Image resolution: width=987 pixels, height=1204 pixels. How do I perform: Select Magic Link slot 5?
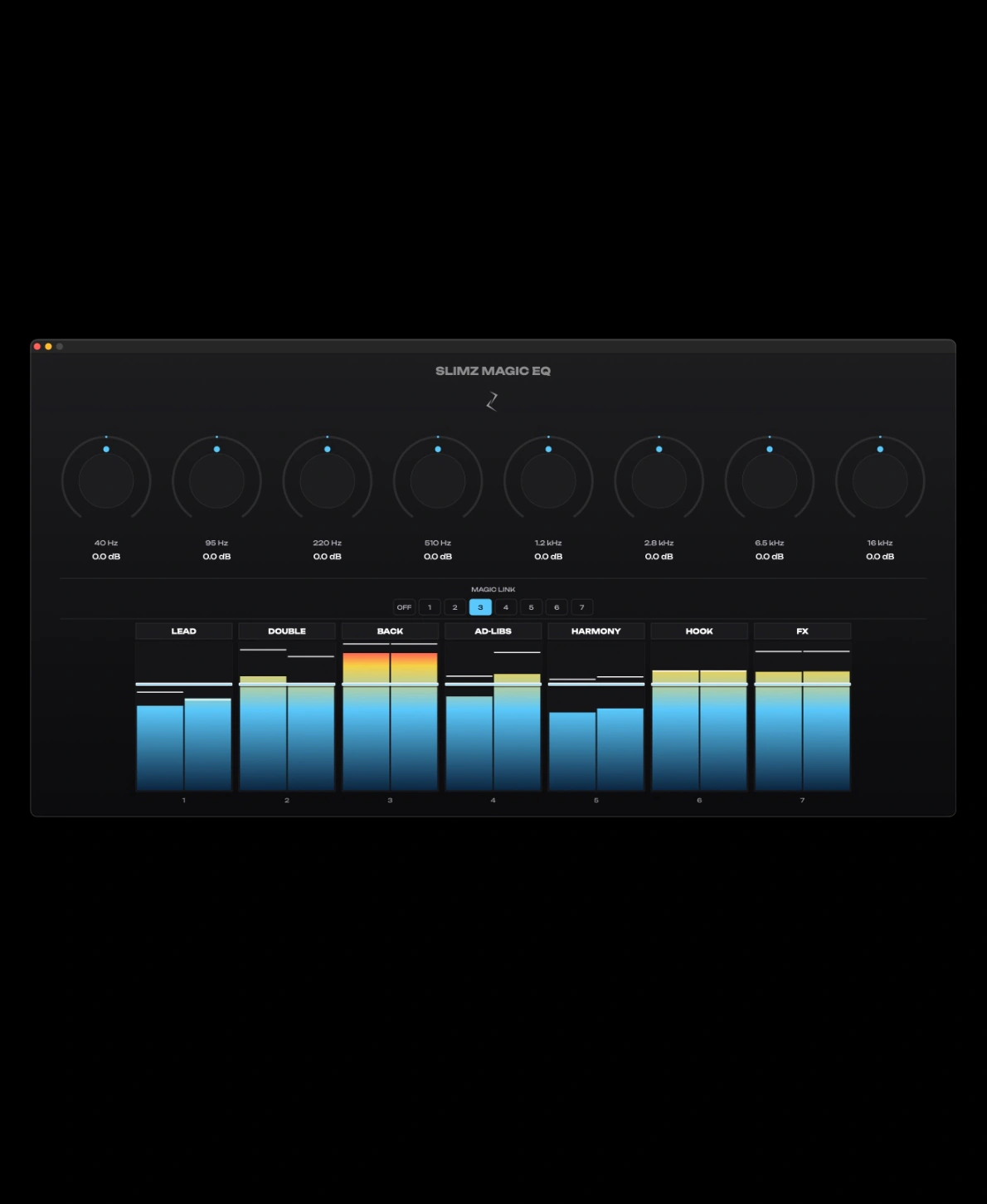tap(532, 607)
